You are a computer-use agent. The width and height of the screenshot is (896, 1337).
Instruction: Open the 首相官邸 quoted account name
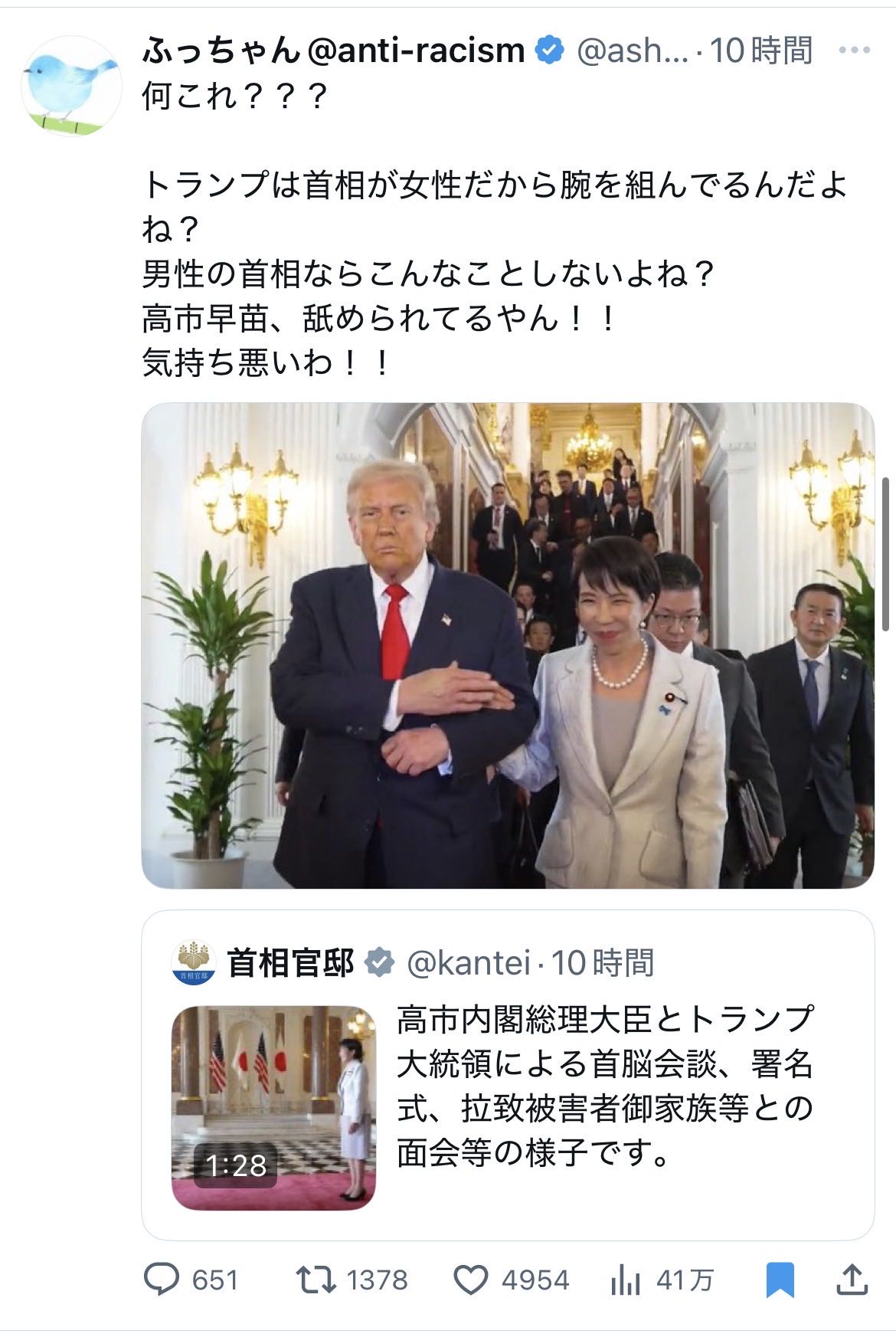291,962
